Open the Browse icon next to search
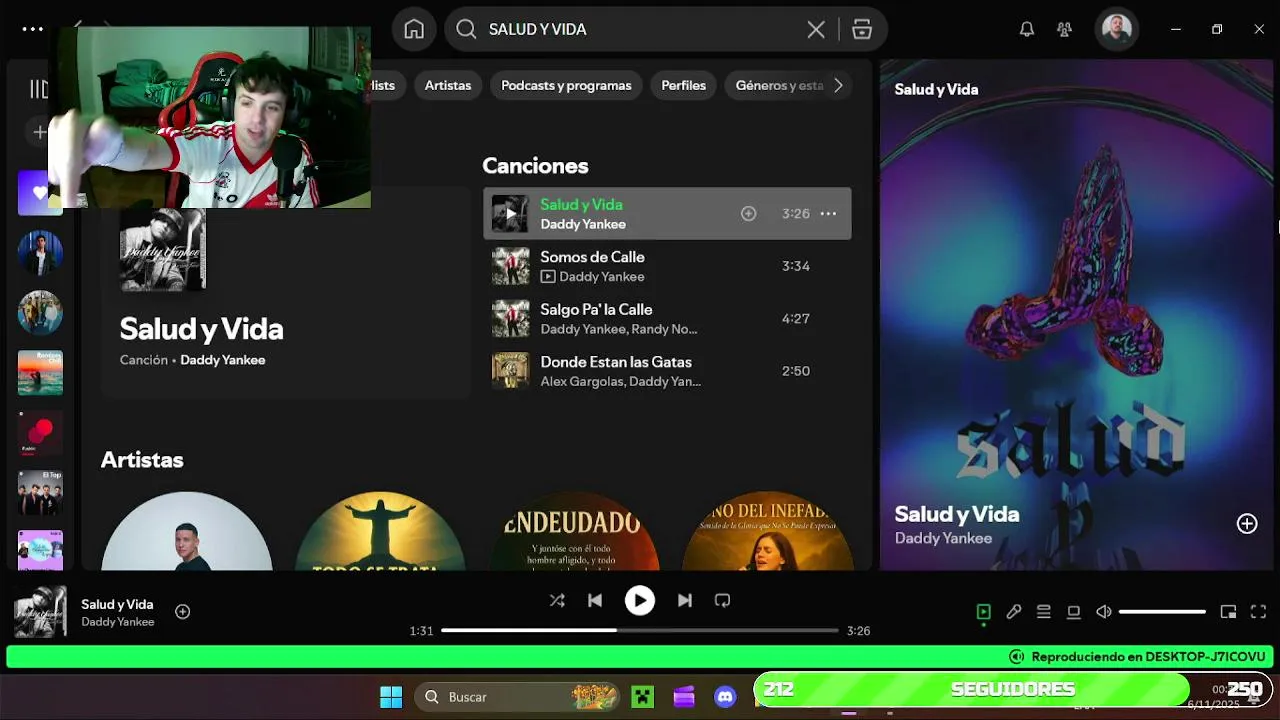This screenshot has height=720, width=1280. (x=862, y=30)
